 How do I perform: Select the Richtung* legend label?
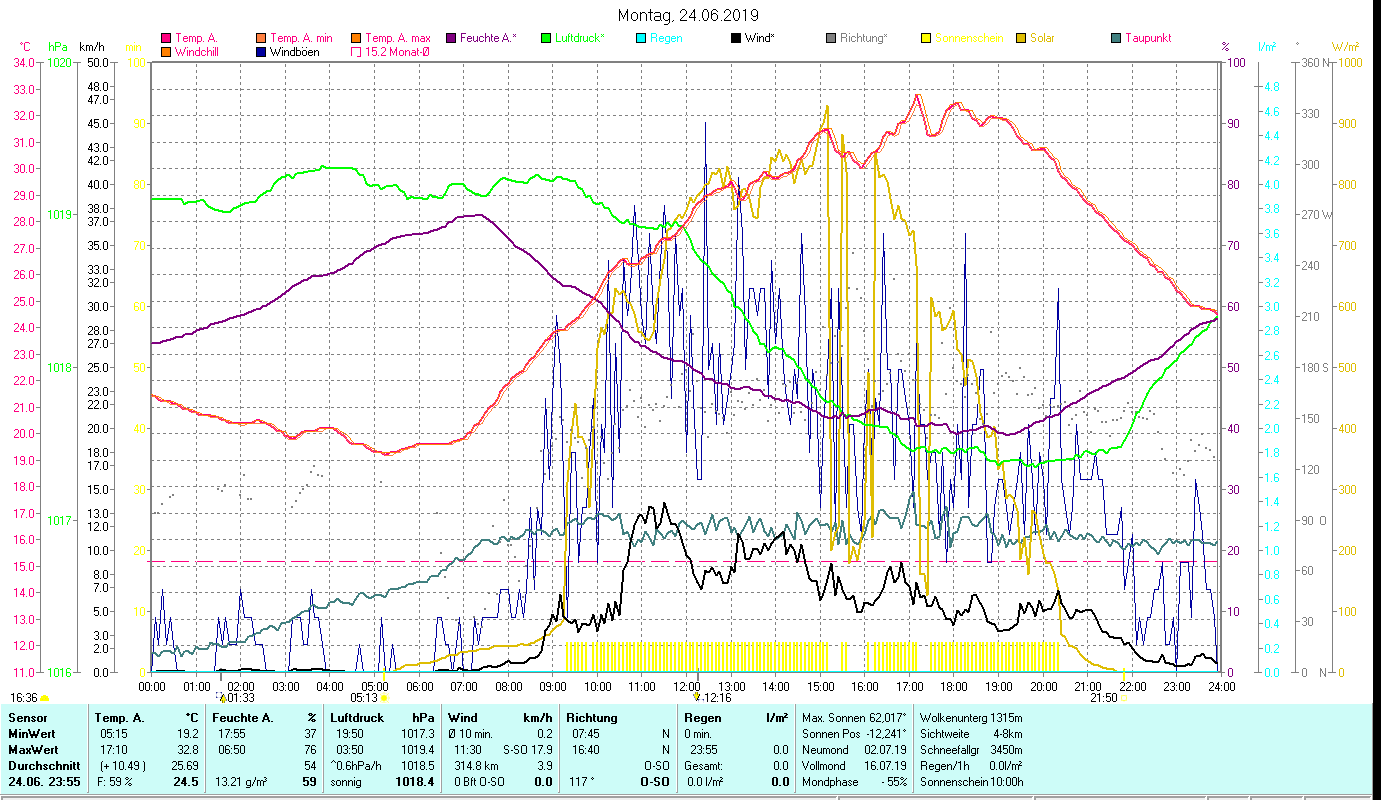(864, 38)
